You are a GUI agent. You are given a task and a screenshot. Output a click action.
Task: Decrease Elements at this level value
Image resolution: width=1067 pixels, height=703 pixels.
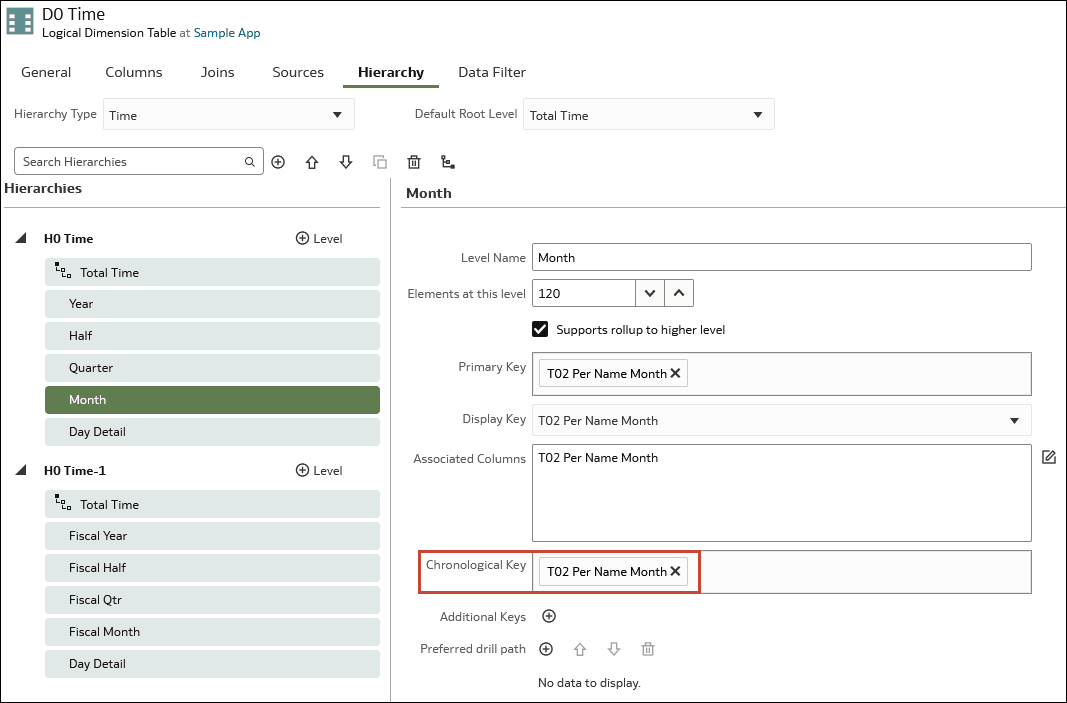(x=650, y=293)
